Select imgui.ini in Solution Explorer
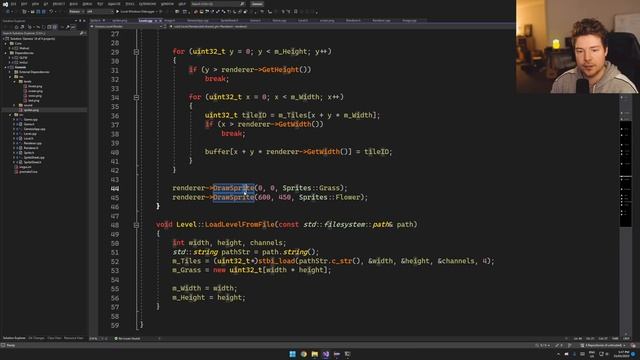 click(25, 167)
